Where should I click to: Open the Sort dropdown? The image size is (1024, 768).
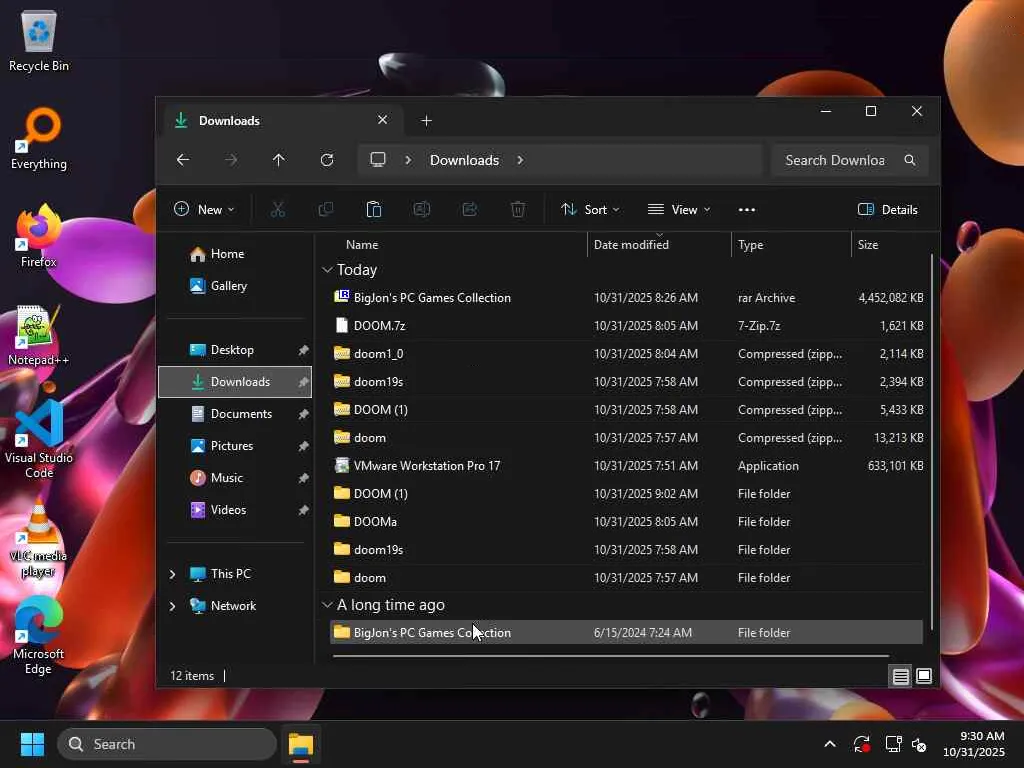[x=590, y=210]
